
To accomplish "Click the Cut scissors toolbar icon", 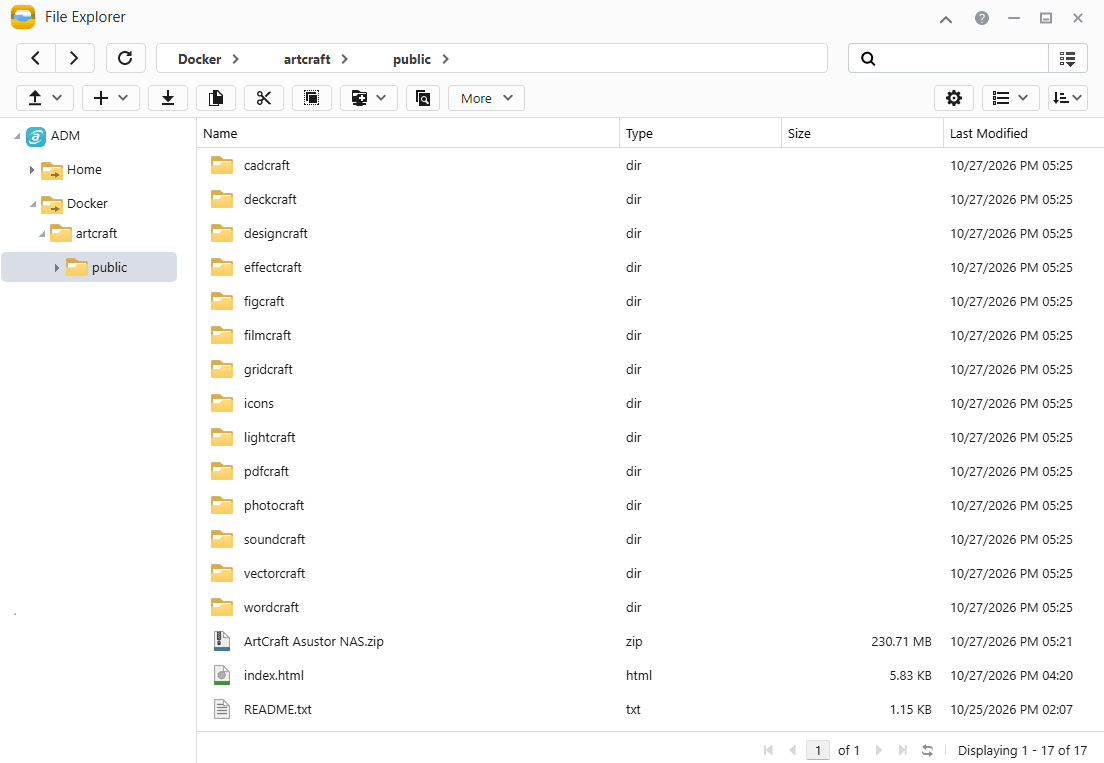I will 263,98.
